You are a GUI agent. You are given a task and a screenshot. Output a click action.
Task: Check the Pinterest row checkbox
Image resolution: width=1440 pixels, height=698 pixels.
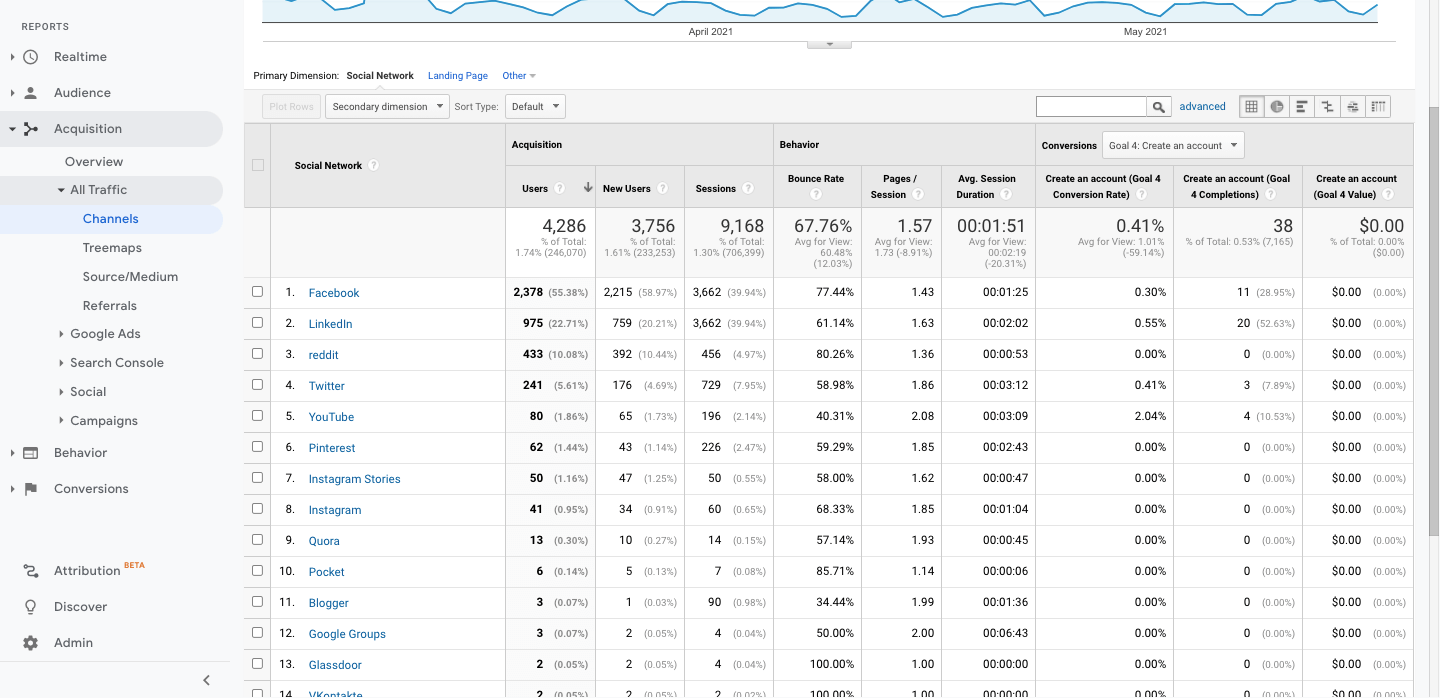257,447
